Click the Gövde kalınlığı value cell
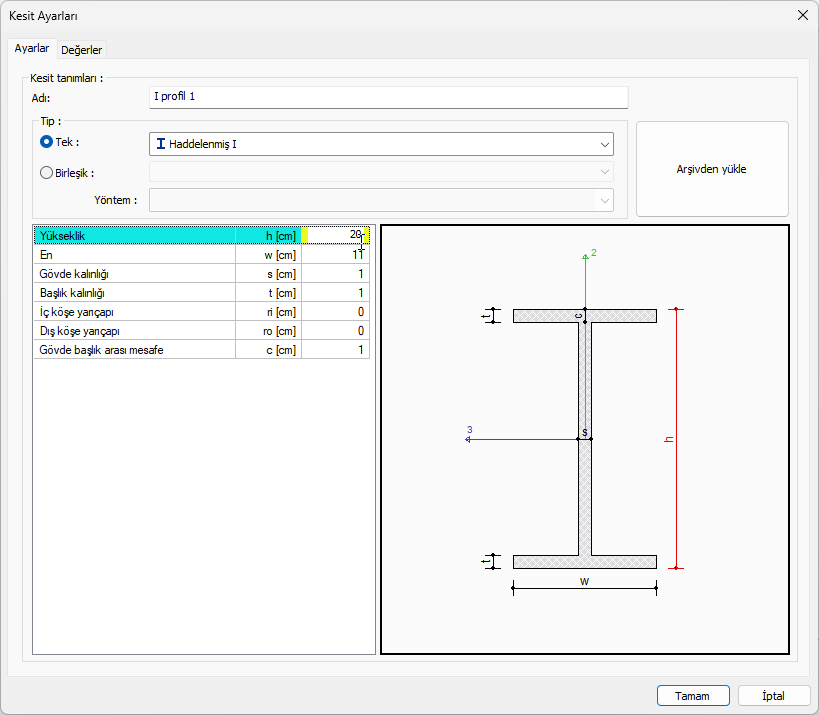Image resolution: width=819 pixels, height=715 pixels. point(335,273)
